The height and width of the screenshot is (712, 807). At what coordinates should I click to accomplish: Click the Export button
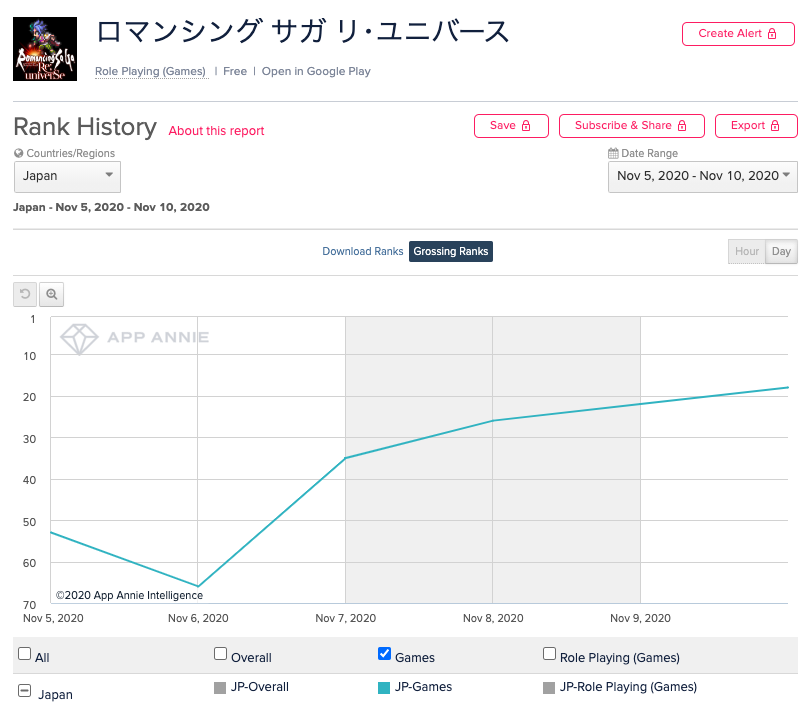(x=756, y=126)
